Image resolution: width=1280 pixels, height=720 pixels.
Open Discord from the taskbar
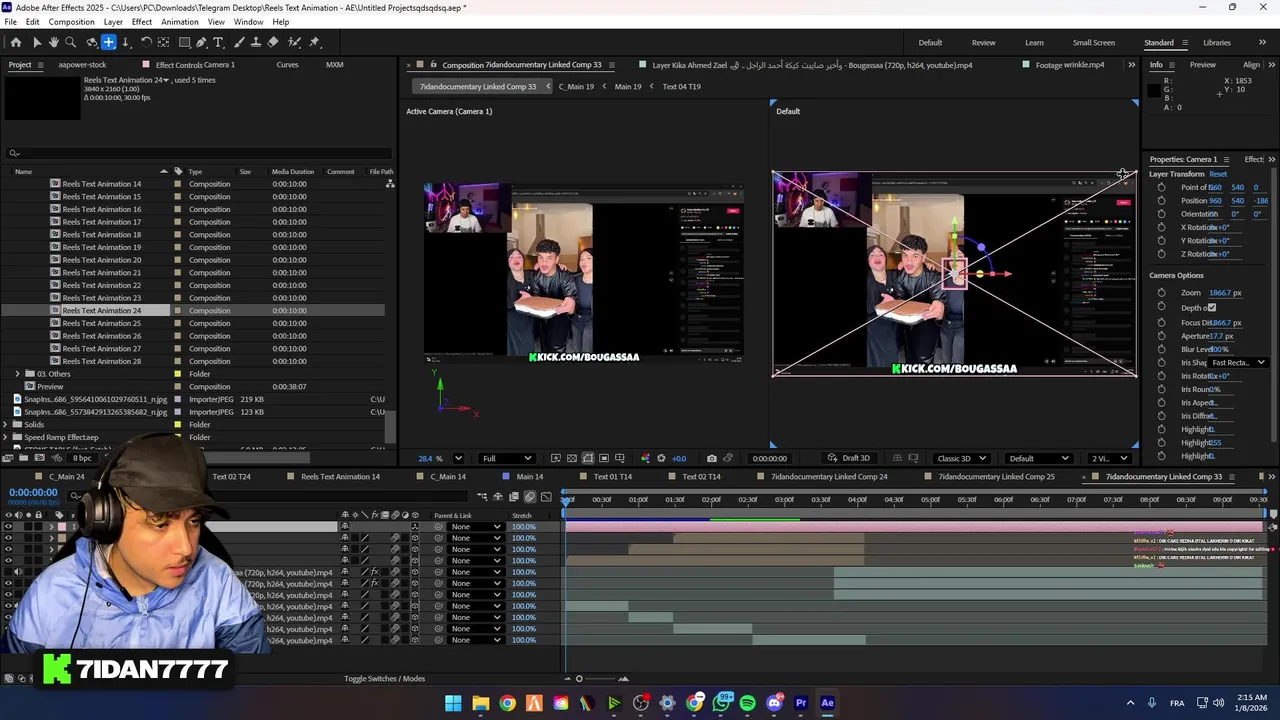click(x=774, y=703)
